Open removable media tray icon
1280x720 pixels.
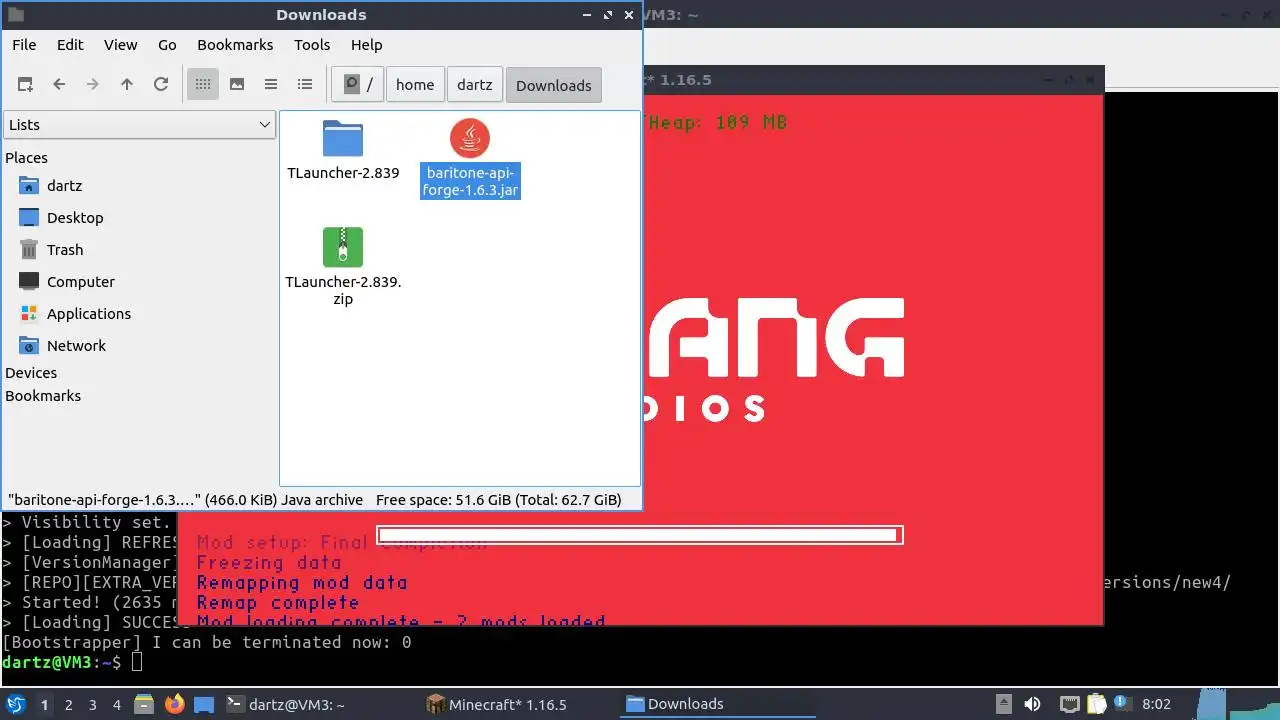tap(1005, 704)
